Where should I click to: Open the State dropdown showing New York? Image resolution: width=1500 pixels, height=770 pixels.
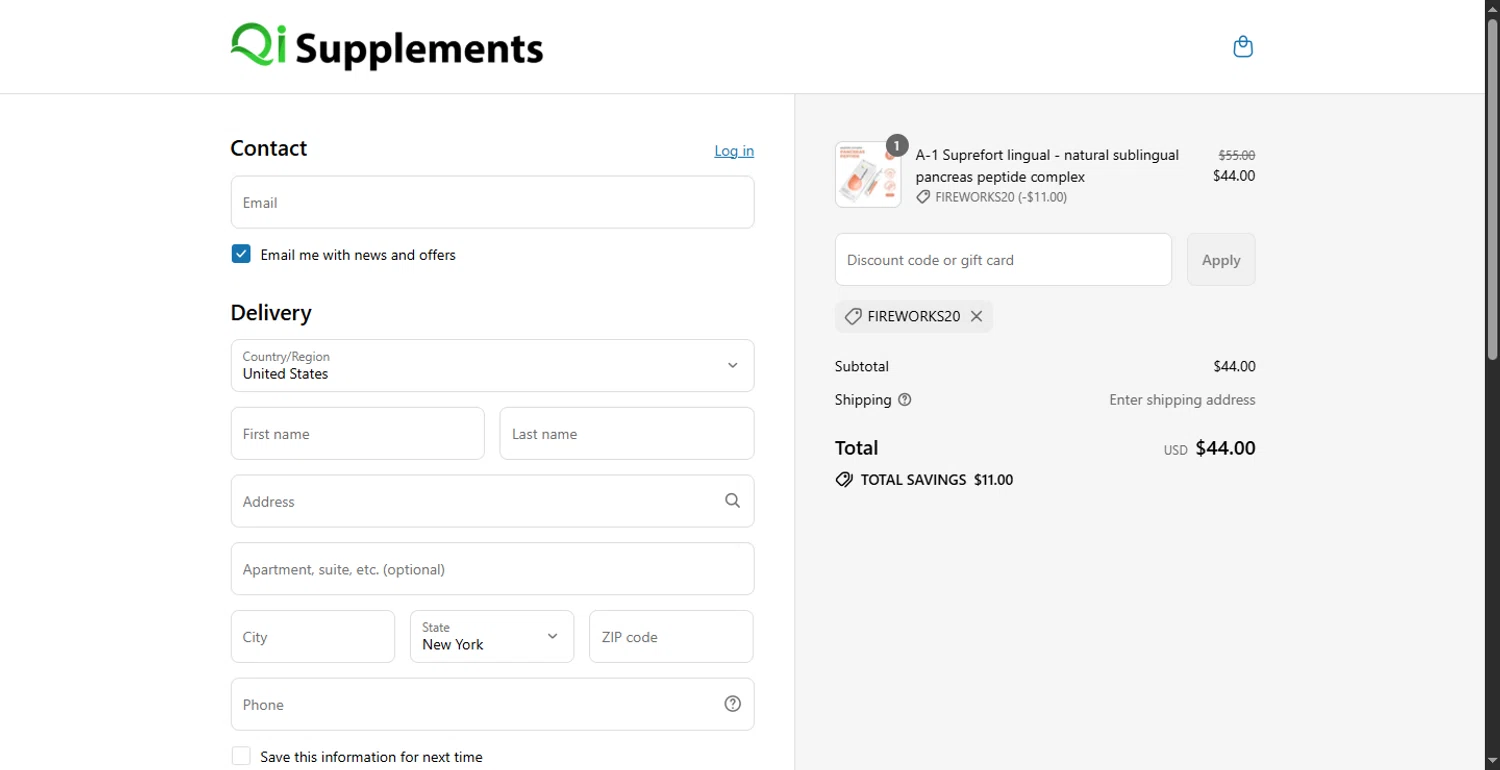(x=492, y=636)
